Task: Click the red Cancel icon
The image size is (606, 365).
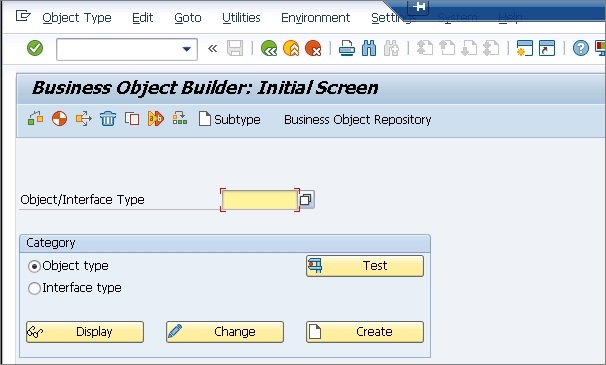Action: tap(313, 49)
